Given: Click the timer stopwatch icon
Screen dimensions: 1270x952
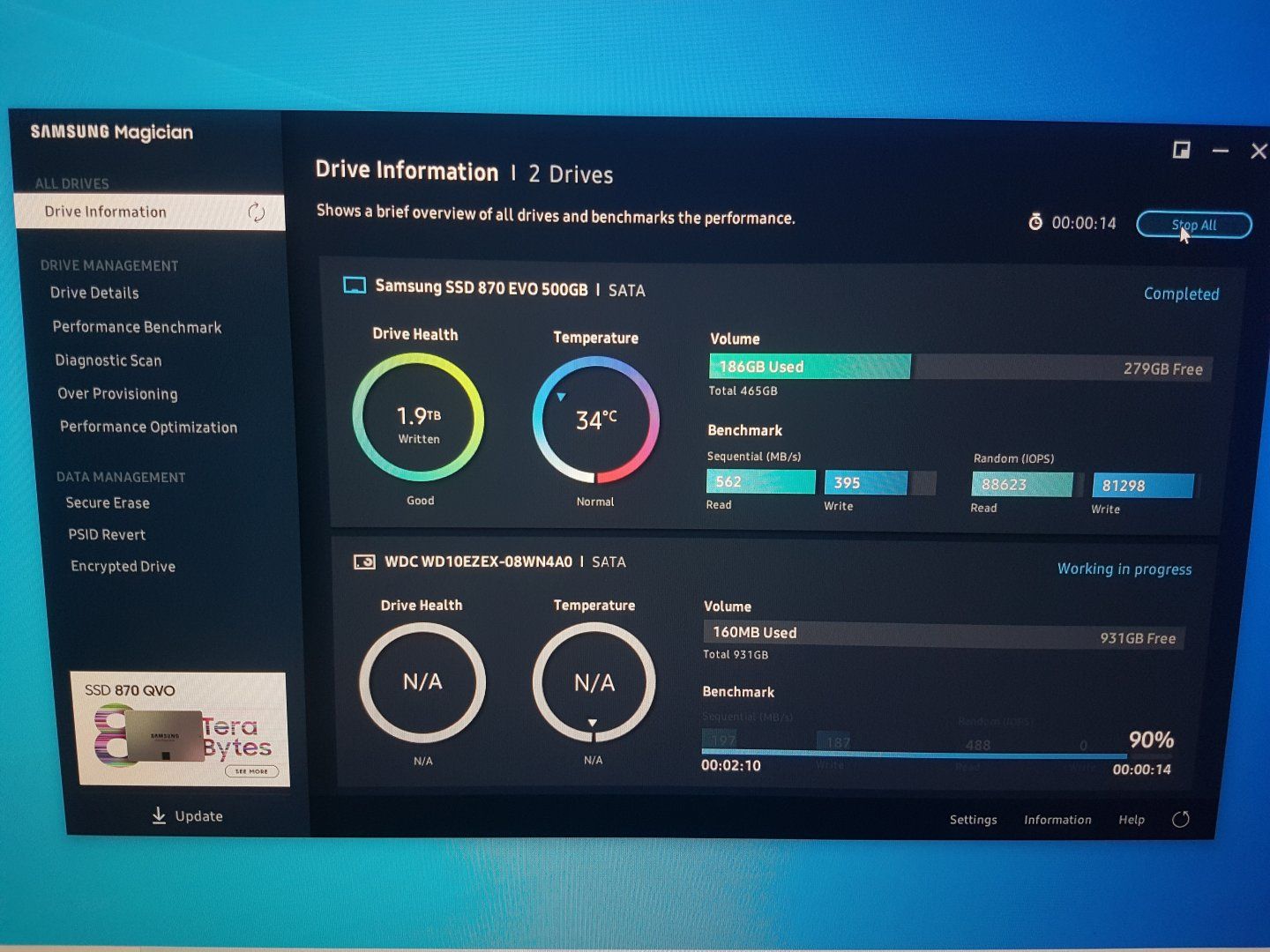Looking at the screenshot, I should pyautogui.click(x=1035, y=222).
